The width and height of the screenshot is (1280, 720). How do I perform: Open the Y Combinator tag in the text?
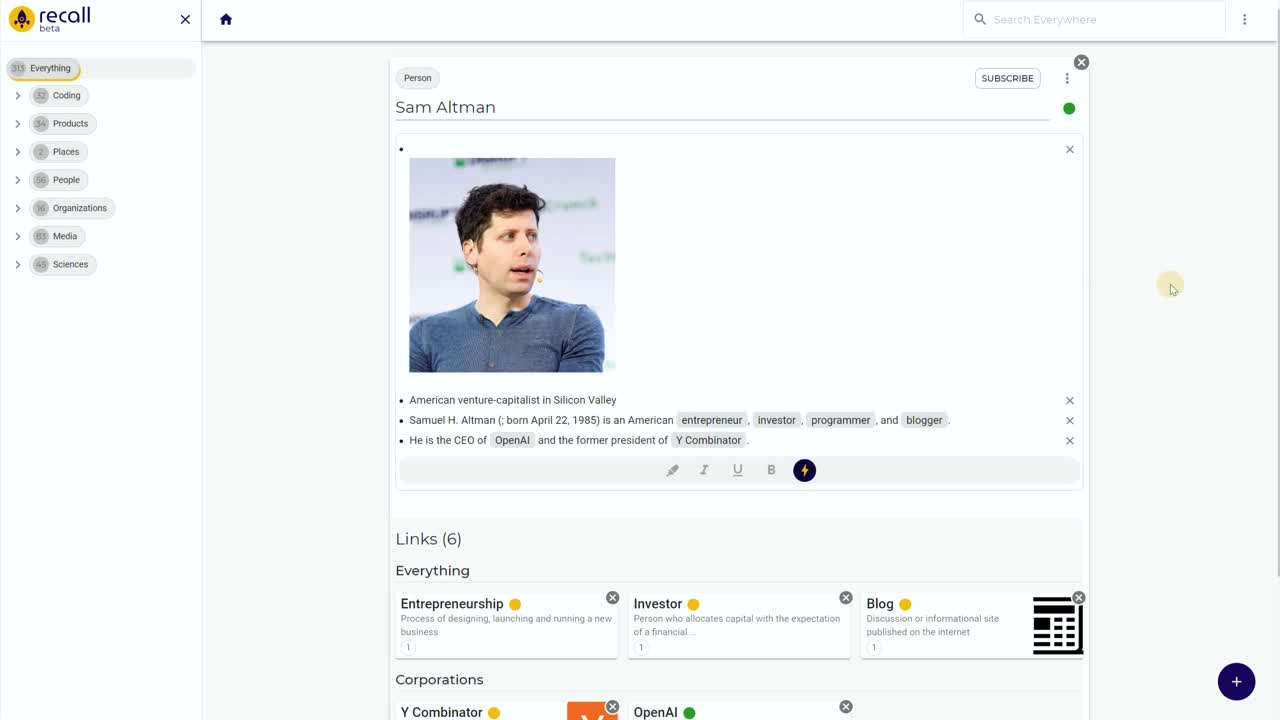pos(709,440)
